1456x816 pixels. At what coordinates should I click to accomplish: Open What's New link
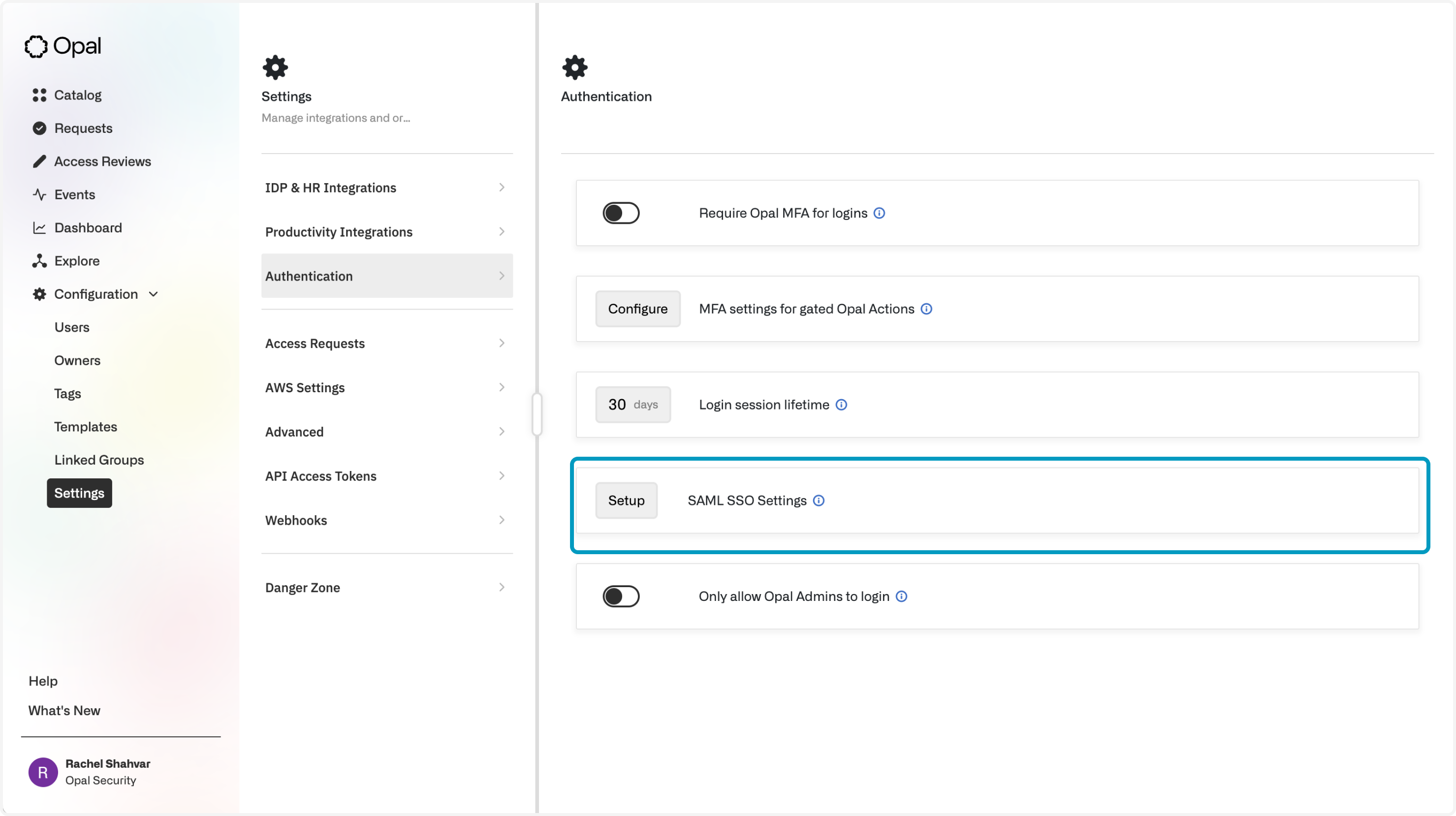[x=64, y=710]
